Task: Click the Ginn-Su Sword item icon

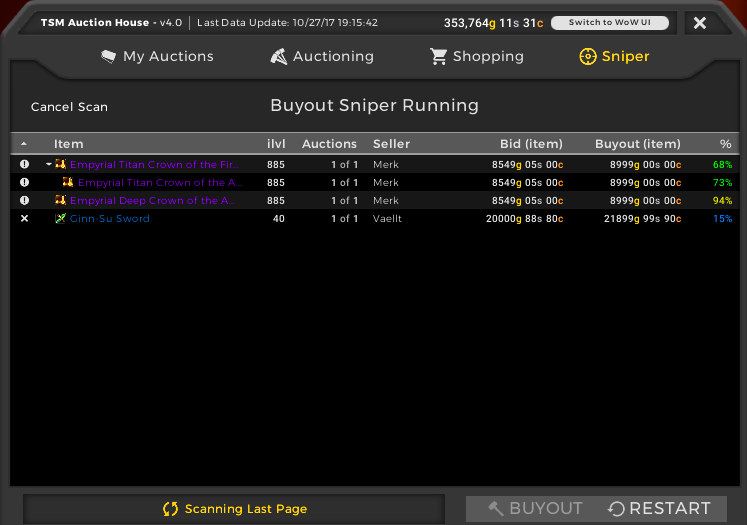Action: tap(60, 219)
